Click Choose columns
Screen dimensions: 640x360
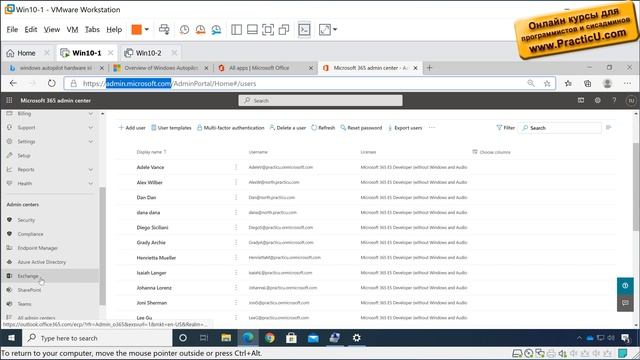pyautogui.click(x=491, y=152)
